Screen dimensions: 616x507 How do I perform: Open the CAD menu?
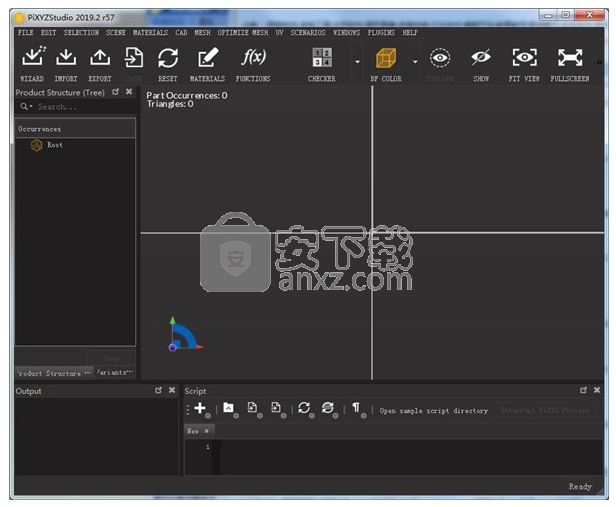pyautogui.click(x=181, y=32)
